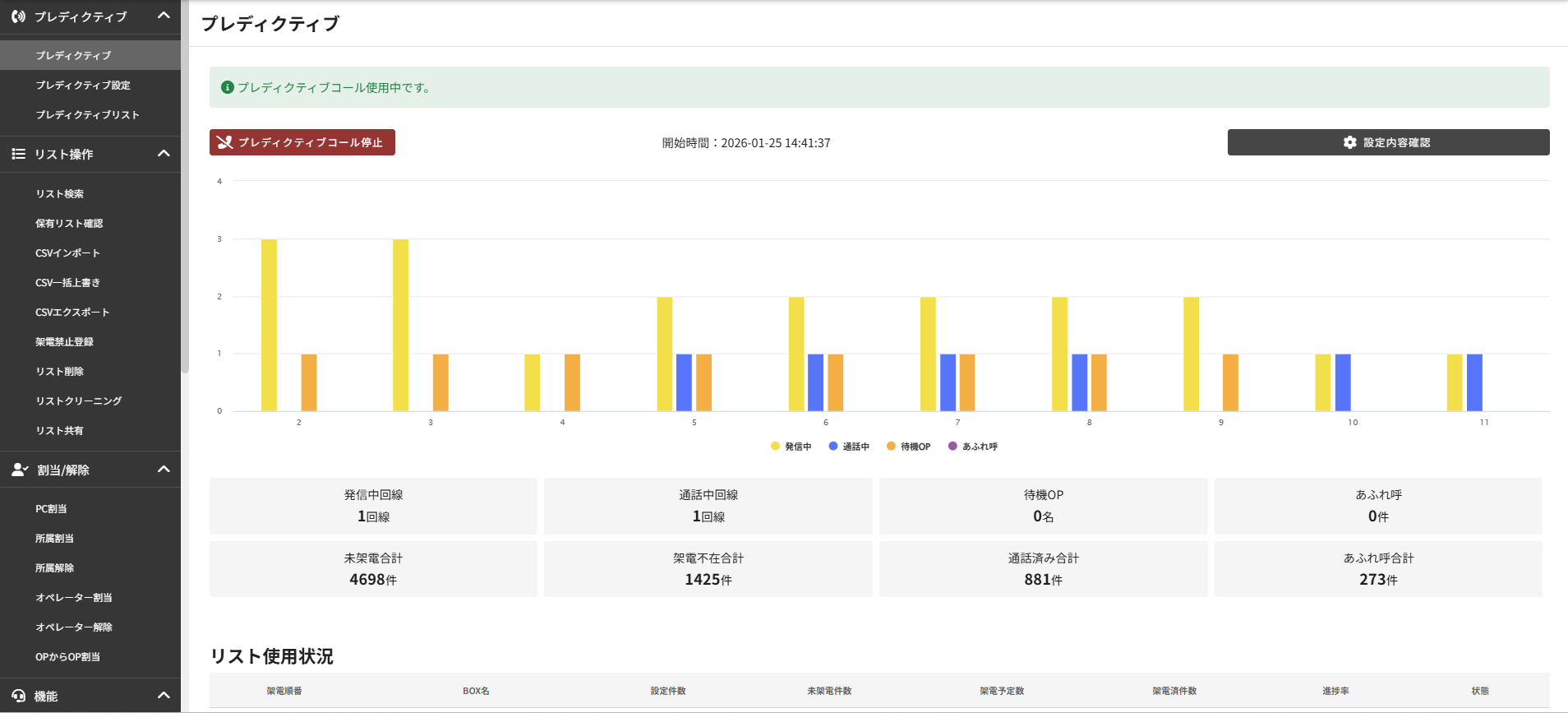Collapse the 割当/解除 section chevron
Image resolution: width=1568 pixels, height=713 pixels.
click(x=164, y=470)
